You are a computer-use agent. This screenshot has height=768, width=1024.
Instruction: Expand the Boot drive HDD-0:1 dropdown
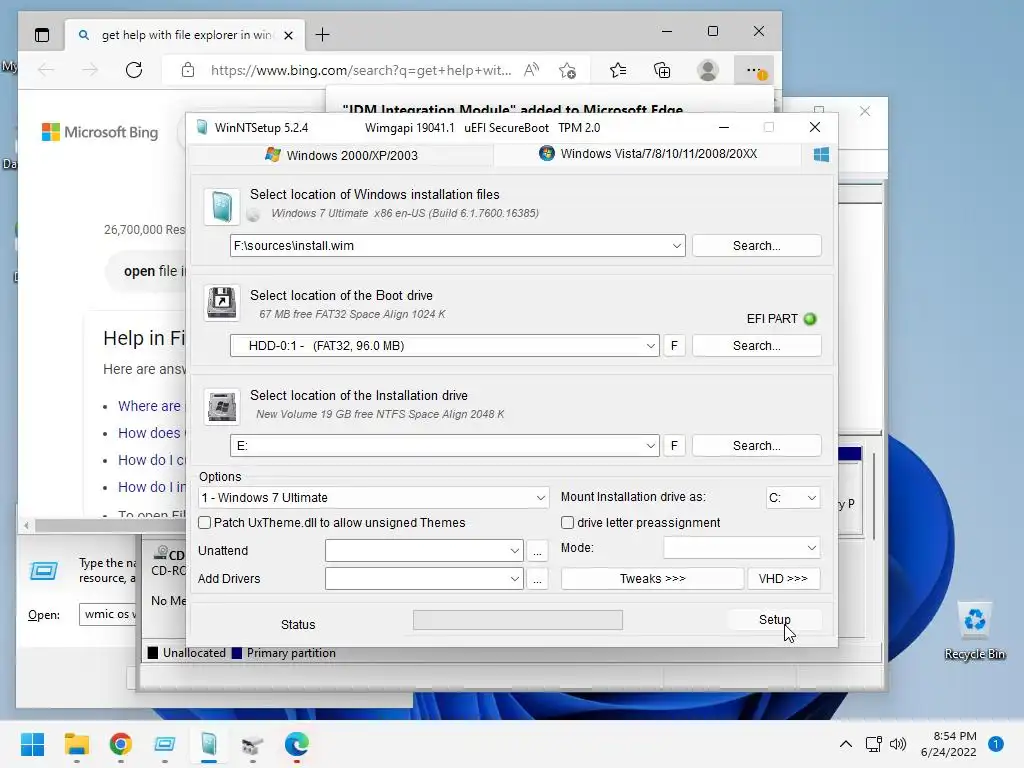point(650,345)
